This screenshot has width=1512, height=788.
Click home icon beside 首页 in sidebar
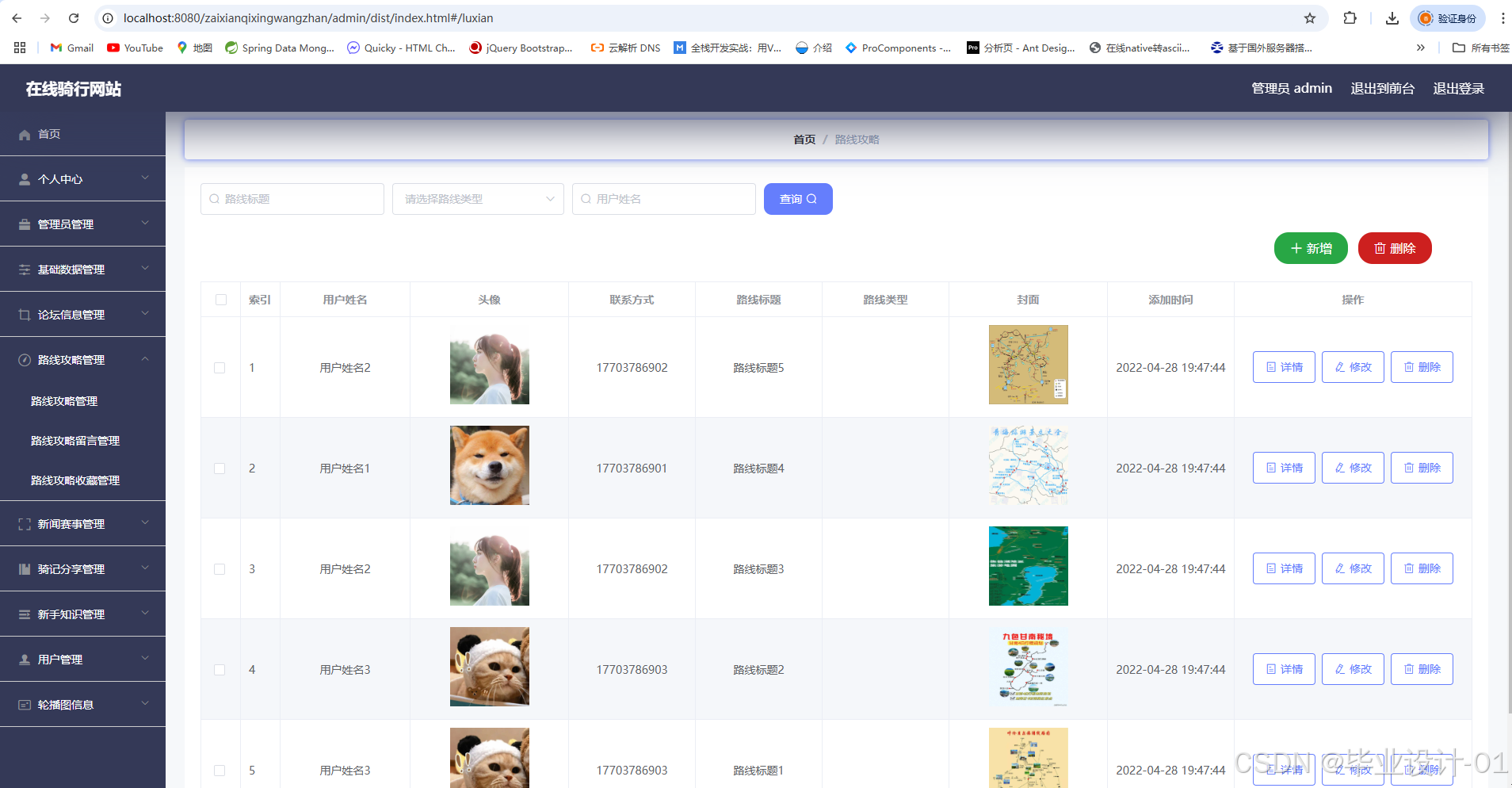(25, 135)
